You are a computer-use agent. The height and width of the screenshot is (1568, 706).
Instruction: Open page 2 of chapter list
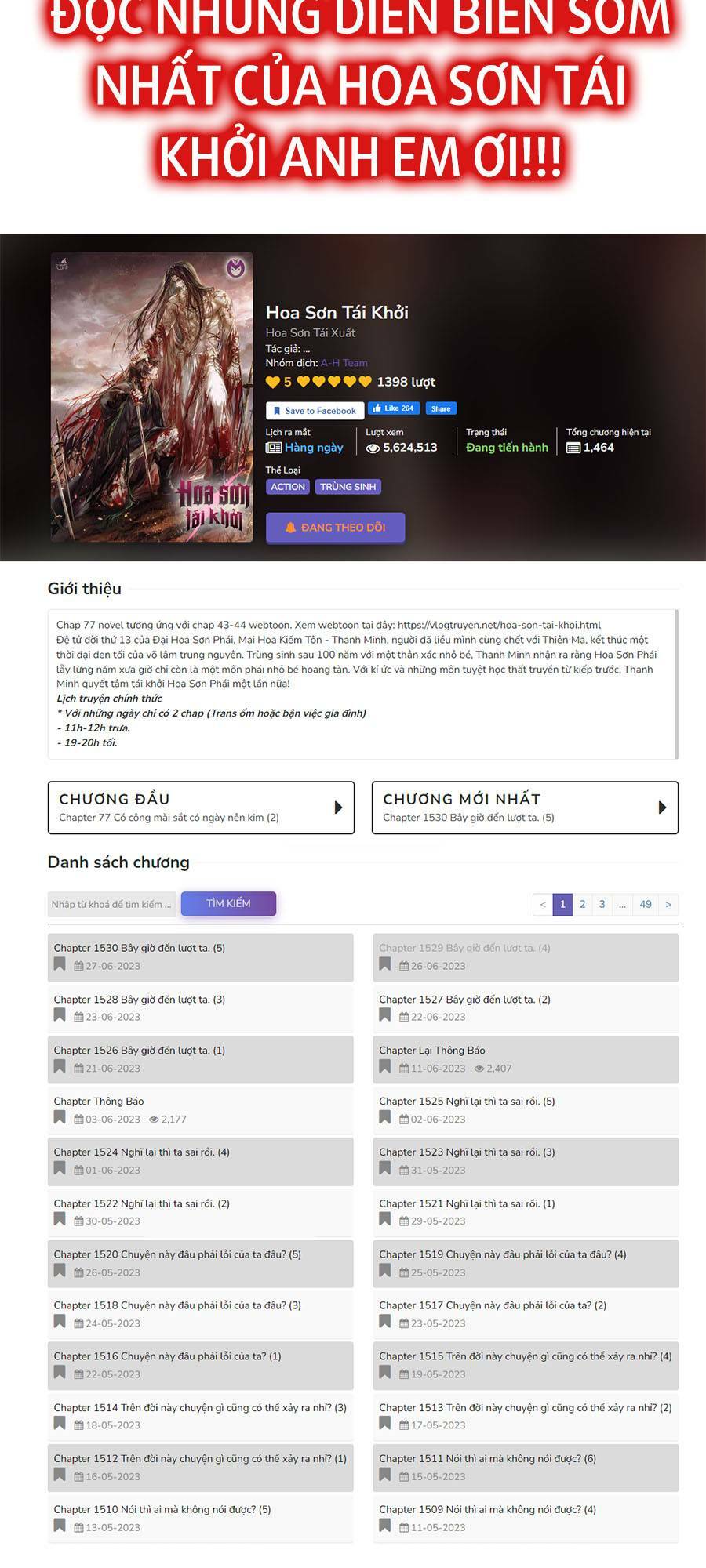tap(582, 904)
